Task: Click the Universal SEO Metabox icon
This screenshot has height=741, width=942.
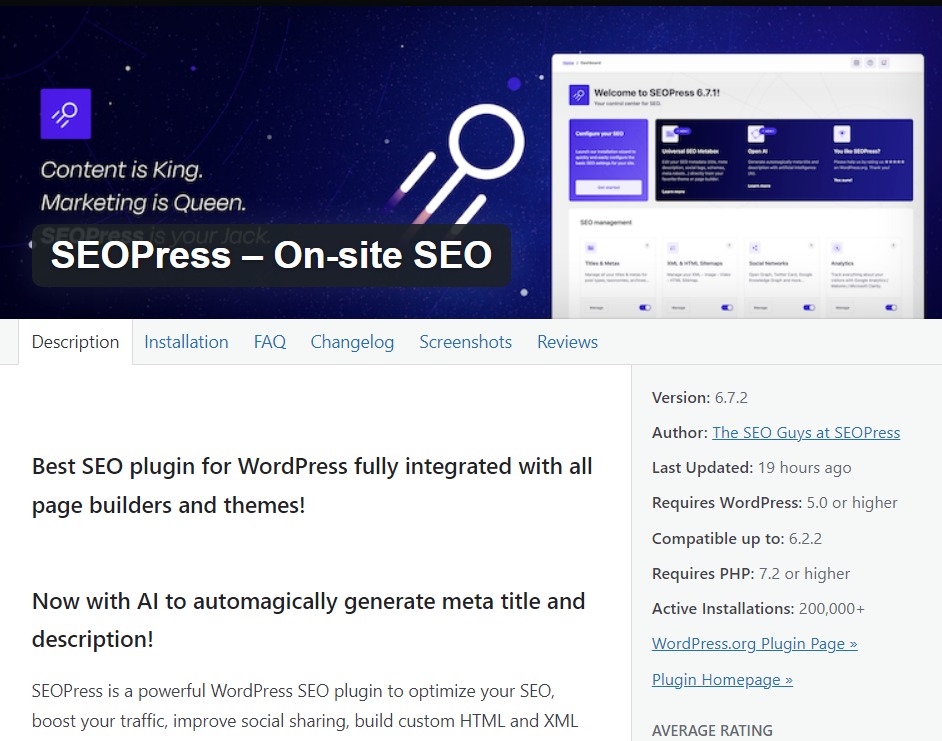Action: [670, 133]
